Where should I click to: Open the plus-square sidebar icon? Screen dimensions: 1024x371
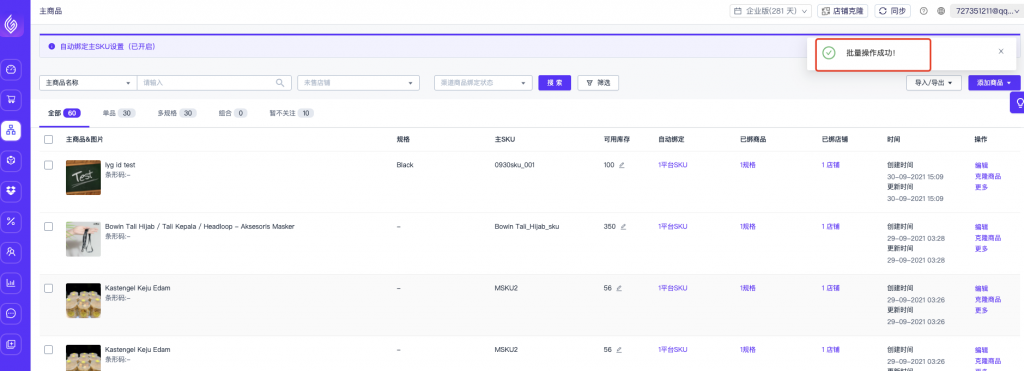tap(10, 344)
